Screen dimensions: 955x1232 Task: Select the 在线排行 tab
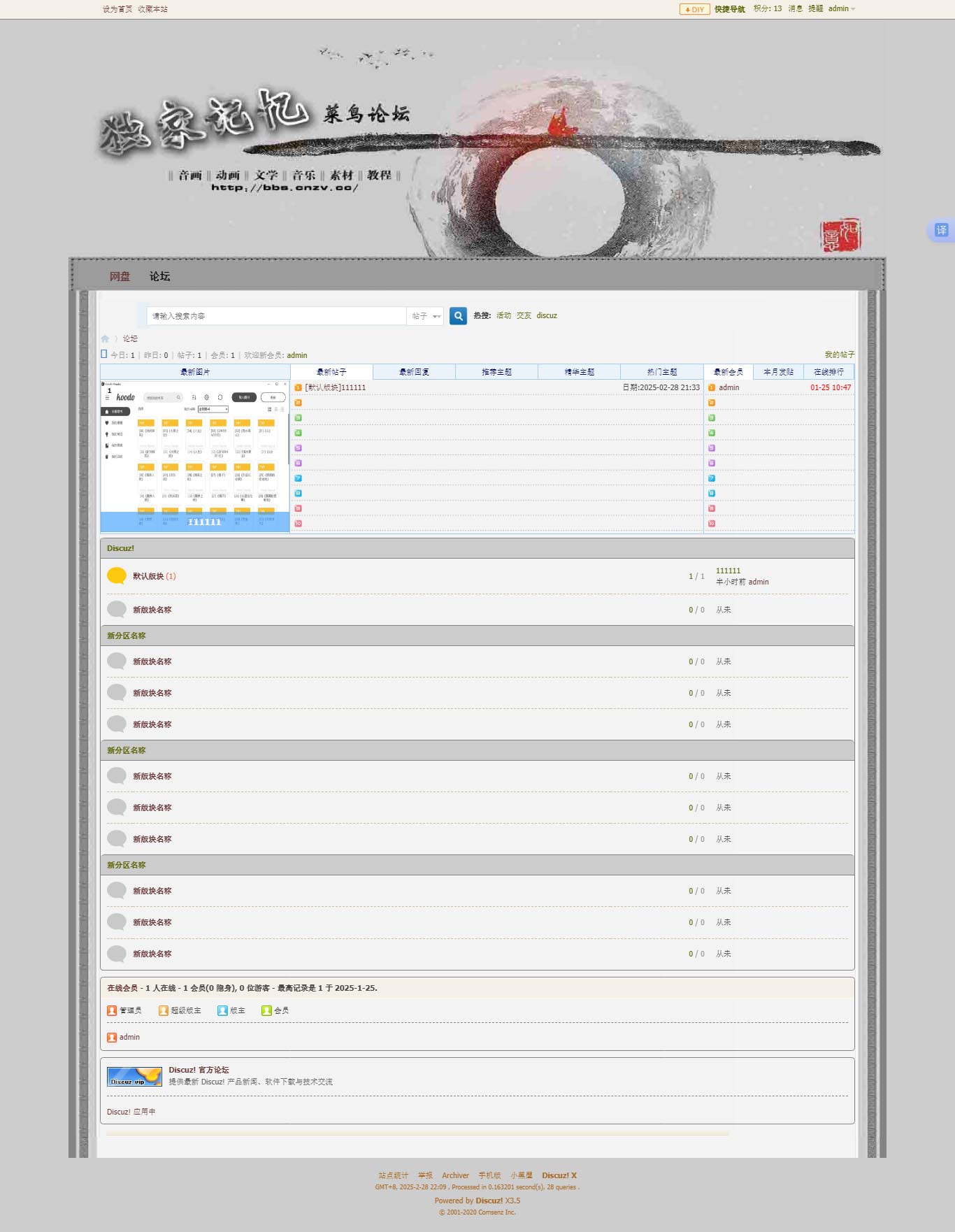pyautogui.click(x=828, y=372)
